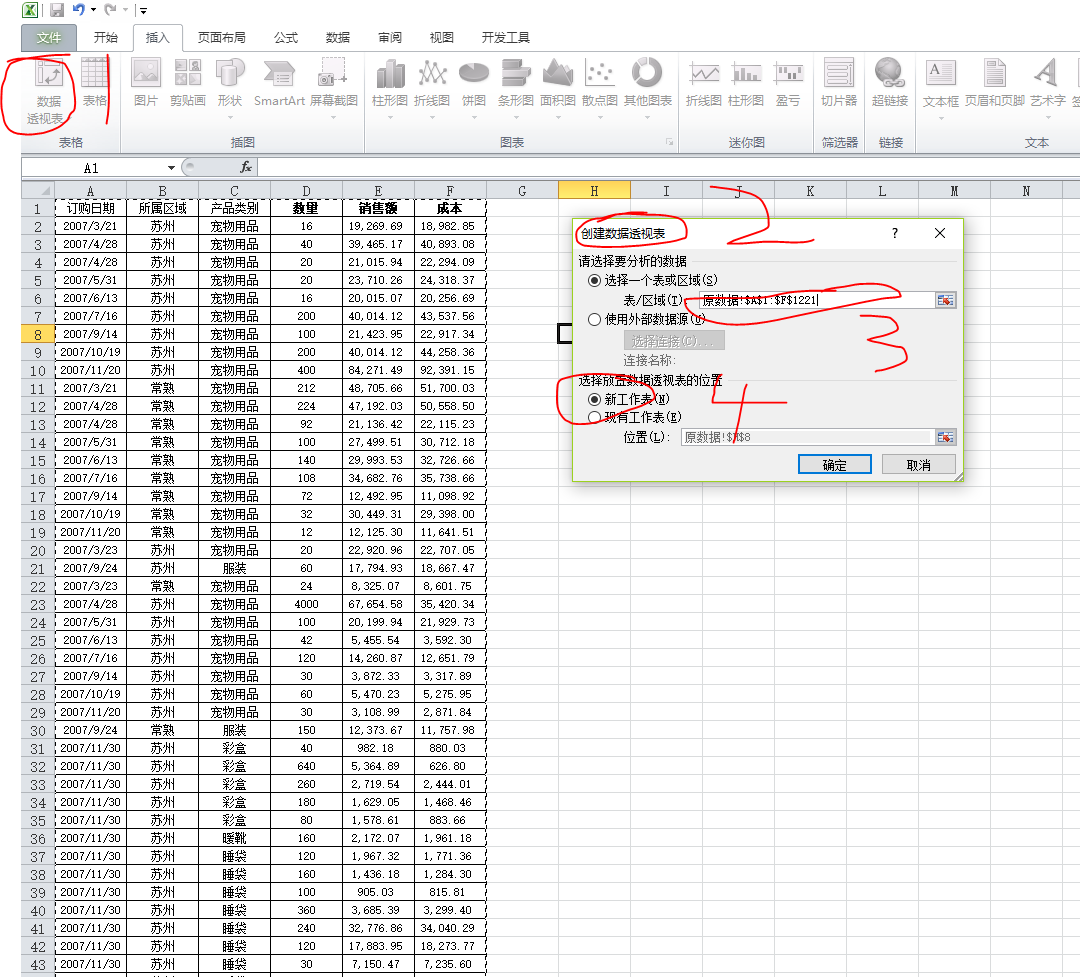Open the 文件 tab
The image size is (1080, 977).
click(x=48, y=38)
